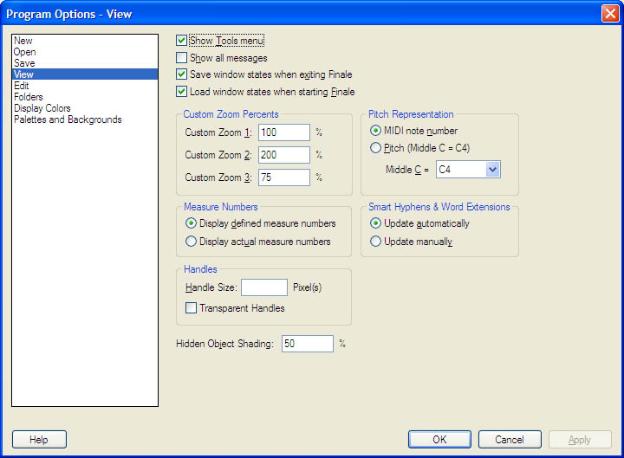Uncheck Load window states when starting Finale
624x458 pixels.
181,91
